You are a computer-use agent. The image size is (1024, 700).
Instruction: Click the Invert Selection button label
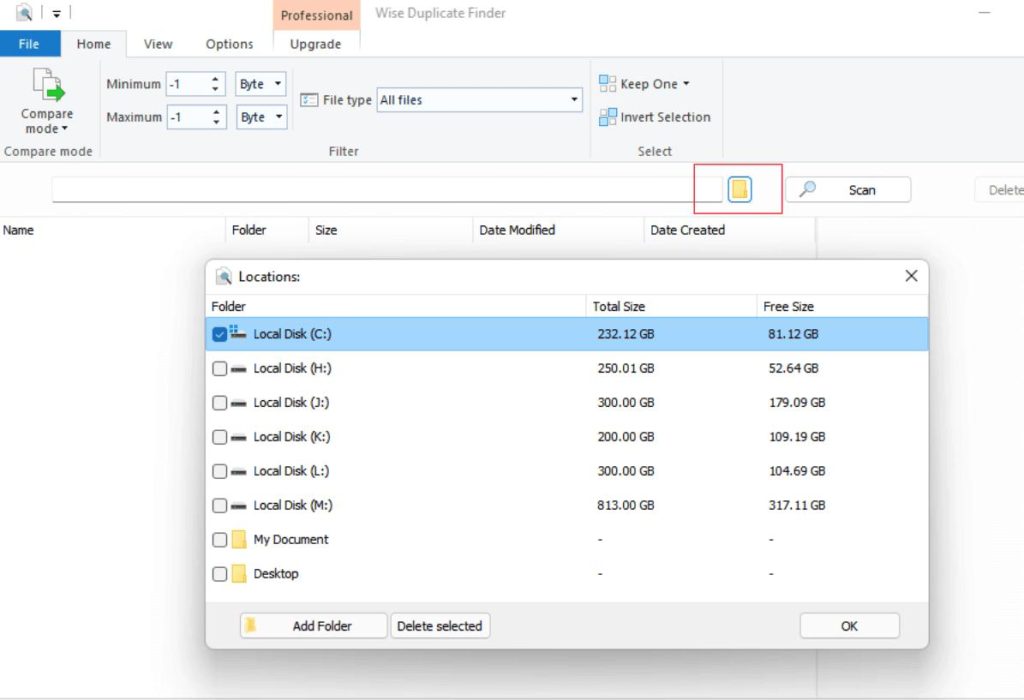pyautogui.click(x=665, y=117)
